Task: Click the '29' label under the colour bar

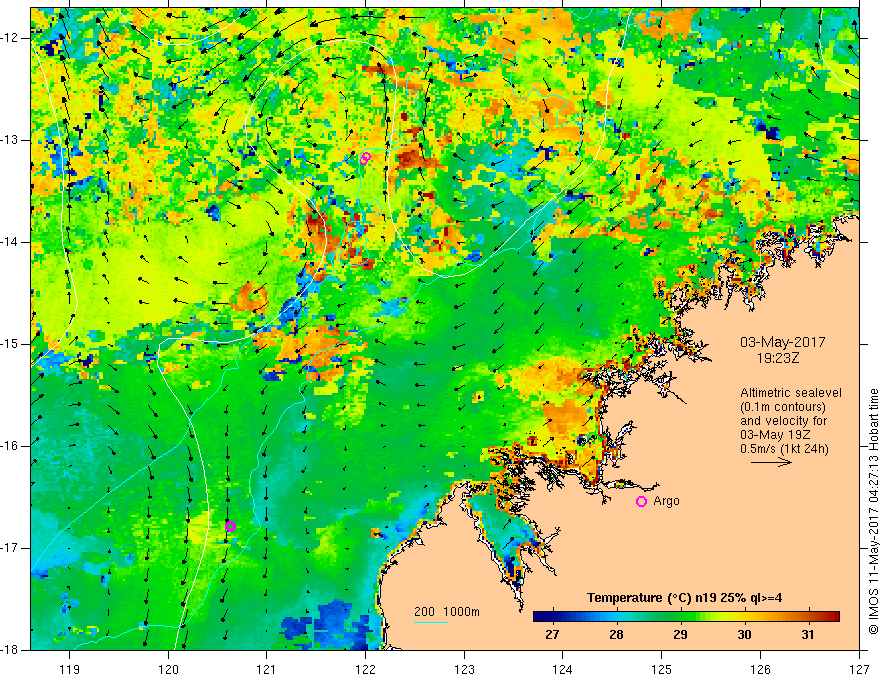Action: [680, 635]
